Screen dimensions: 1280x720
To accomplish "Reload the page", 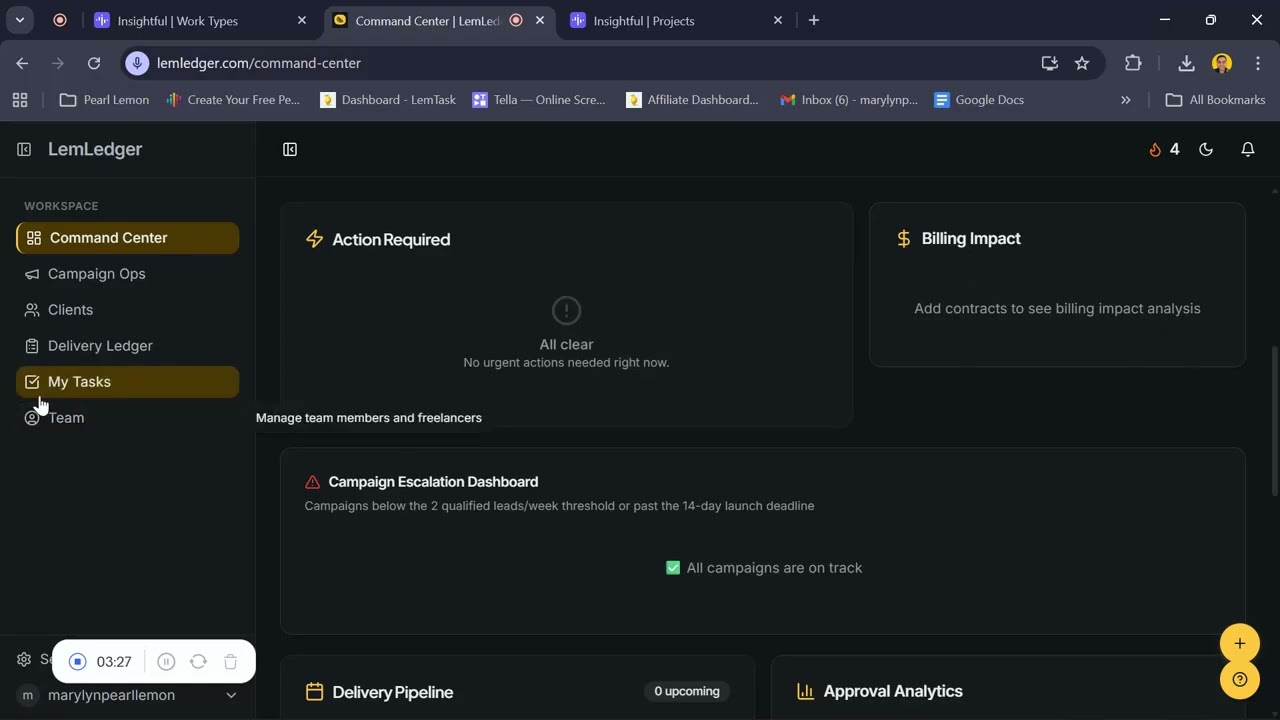I will click(94, 63).
